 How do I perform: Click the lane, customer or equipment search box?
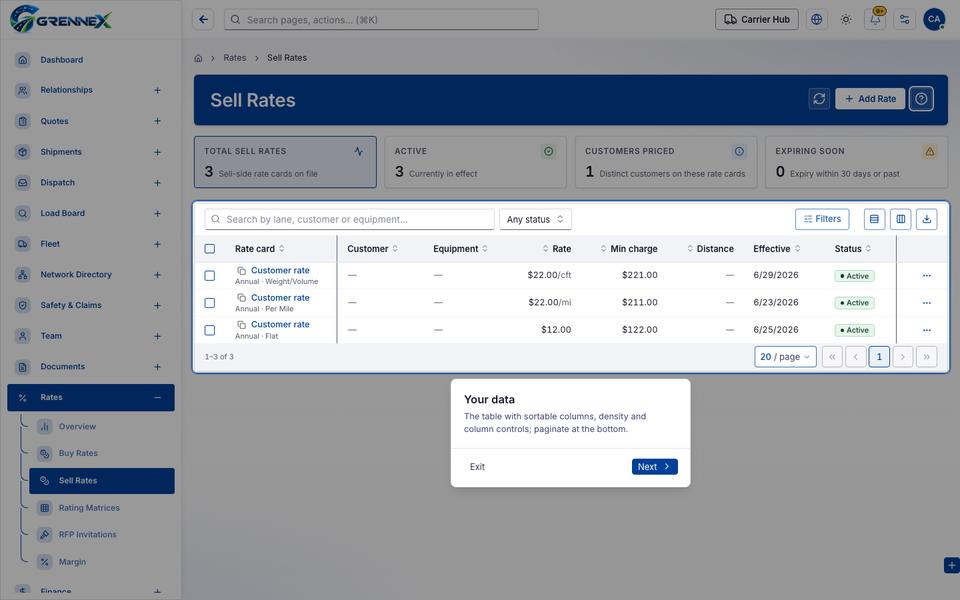click(350, 219)
